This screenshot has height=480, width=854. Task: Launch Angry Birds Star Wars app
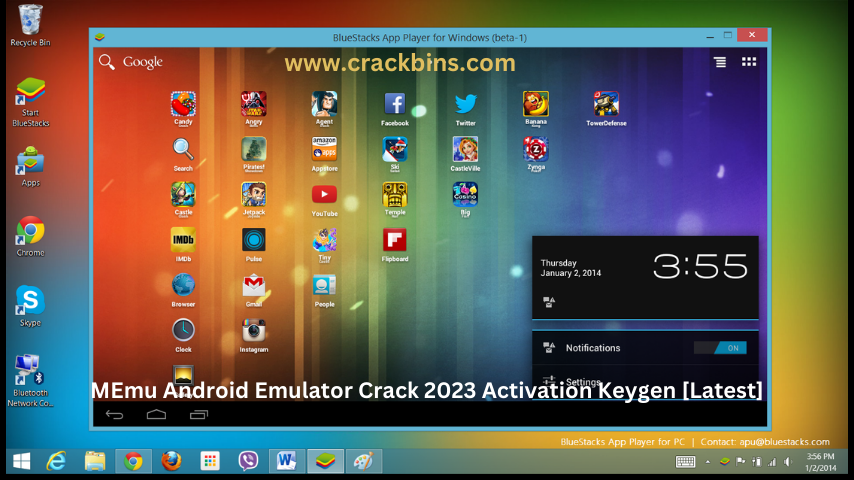tap(254, 105)
